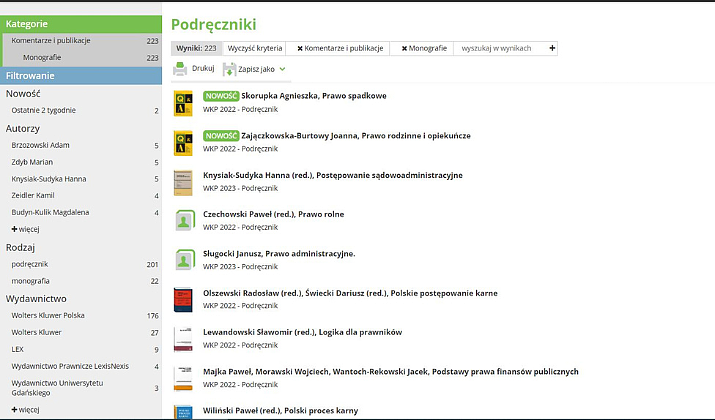Viewport: 715px width, 420px height.
Task: Open the cover thumbnail of Polskie postępowanie karne
Action: pyautogui.click(x=183, y=299)
